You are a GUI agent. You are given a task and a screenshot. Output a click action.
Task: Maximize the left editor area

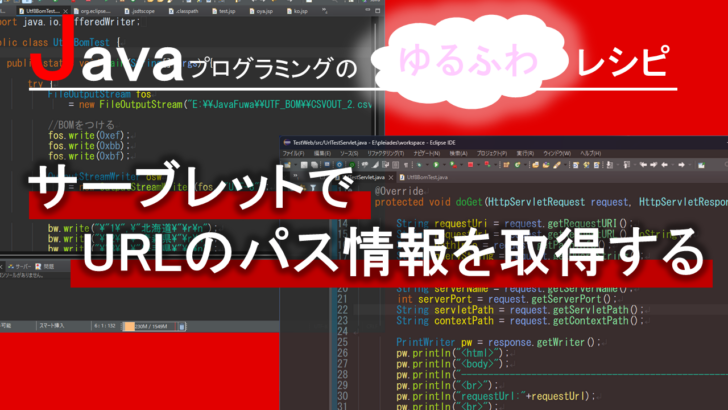377,10
